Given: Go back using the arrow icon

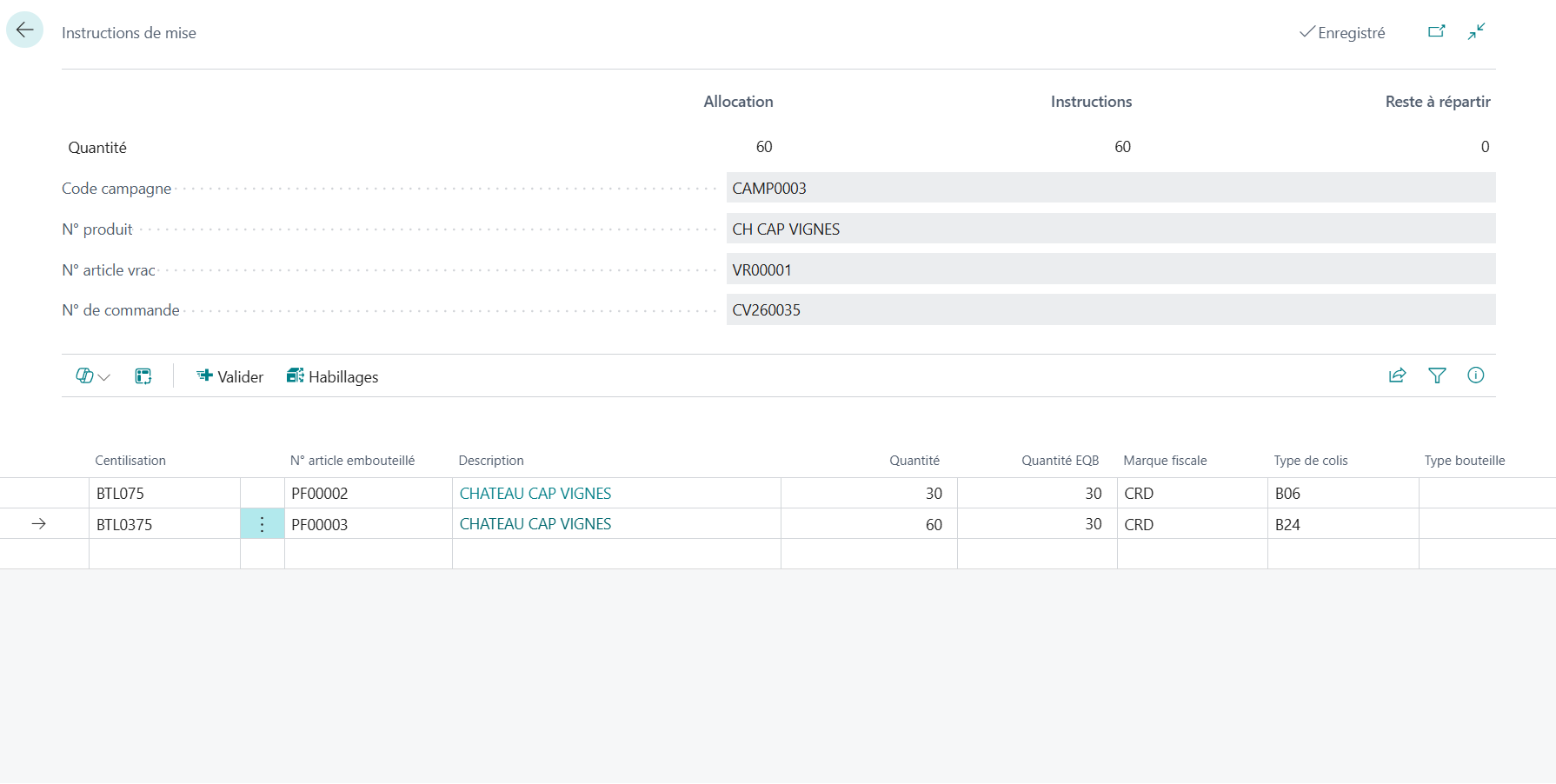Looking at the screenshot, I should click(x=24, y=30).
